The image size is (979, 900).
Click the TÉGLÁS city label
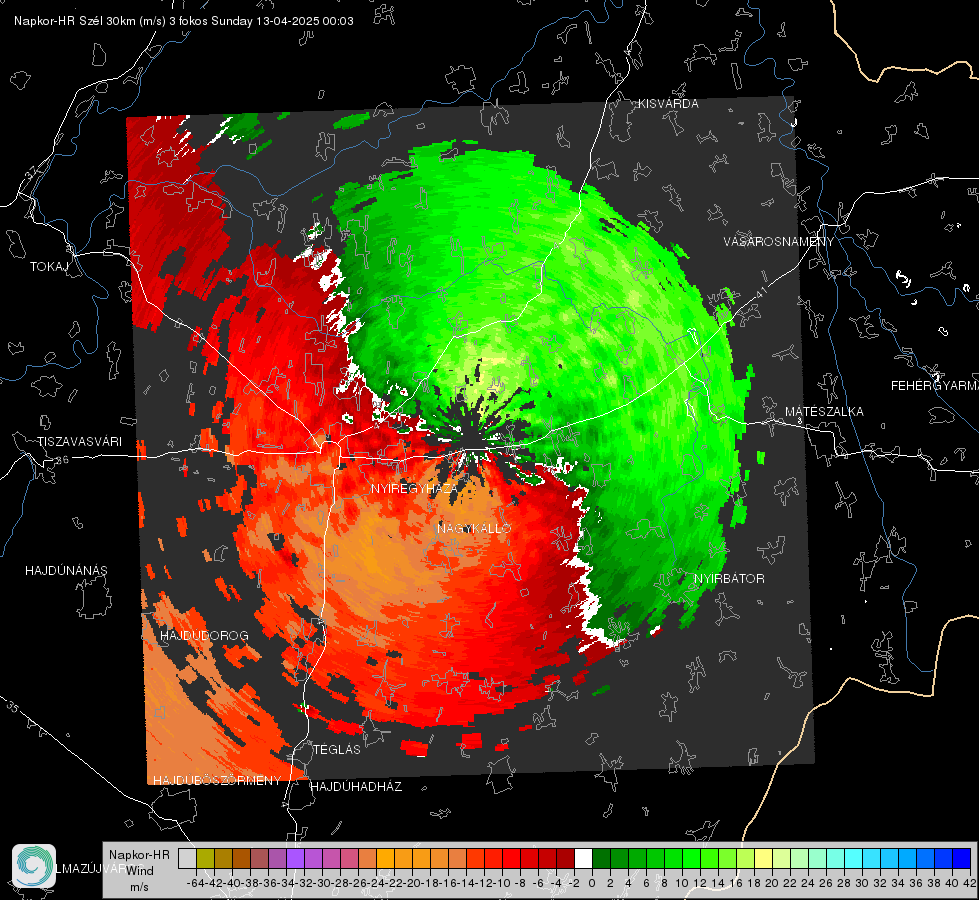click(x=337, y=749)
